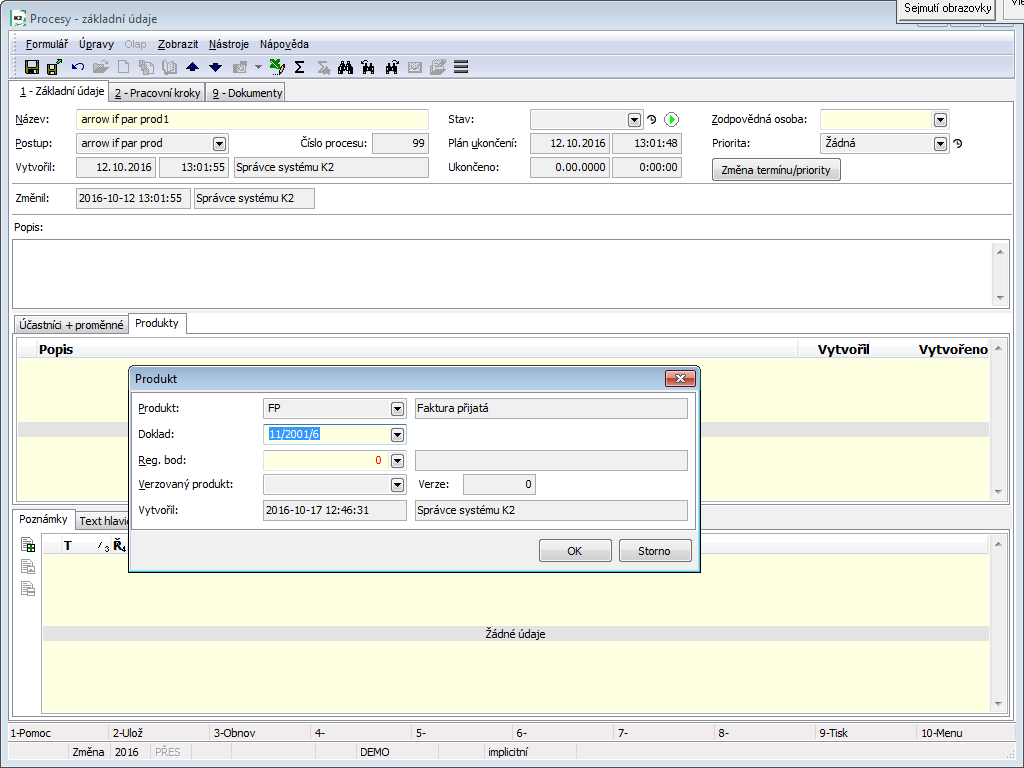
Task: Expand the Priorita dropdown set to Žádná
Action: (x=940, y=143)
